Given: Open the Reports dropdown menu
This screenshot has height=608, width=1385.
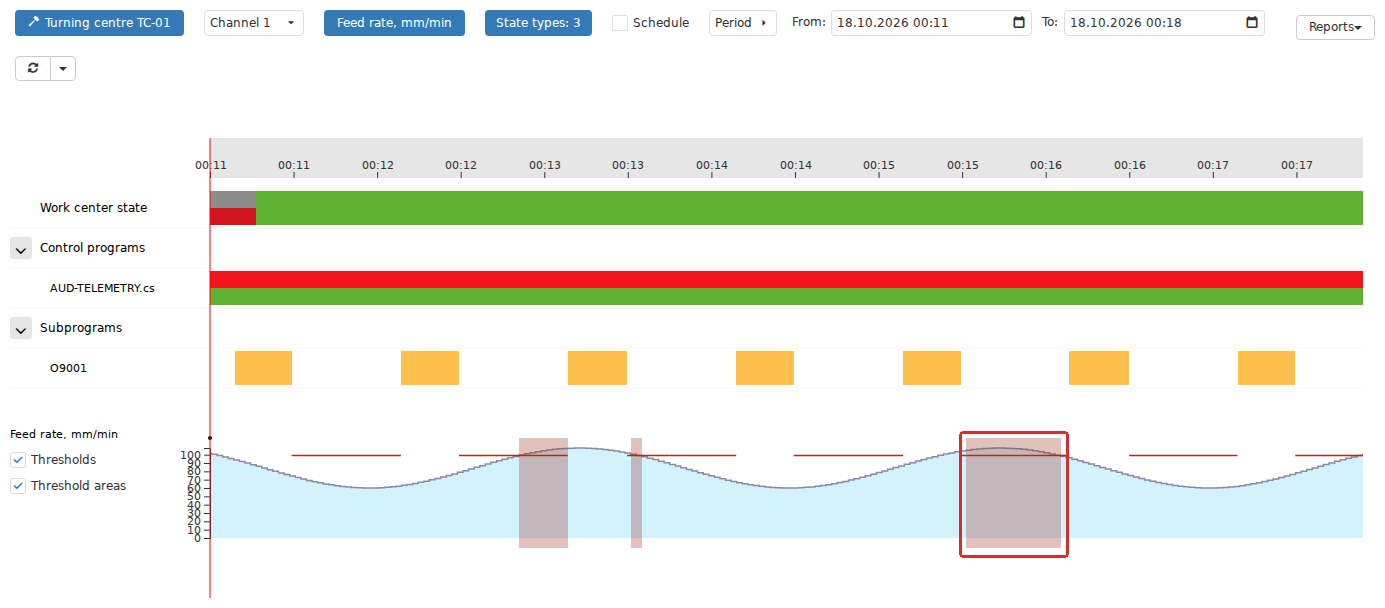Looking at the screenshot, I should click(1335, 28).
